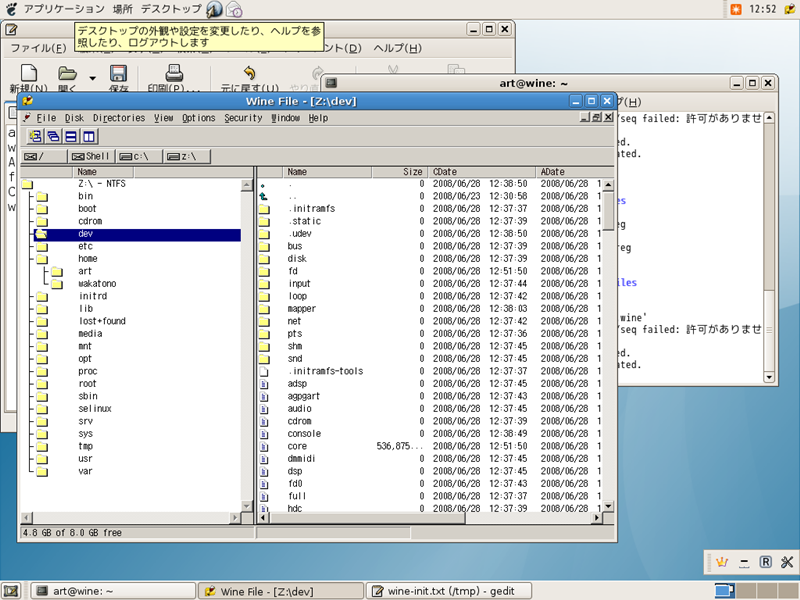Click the New document icon in gedit

point(29,73)
